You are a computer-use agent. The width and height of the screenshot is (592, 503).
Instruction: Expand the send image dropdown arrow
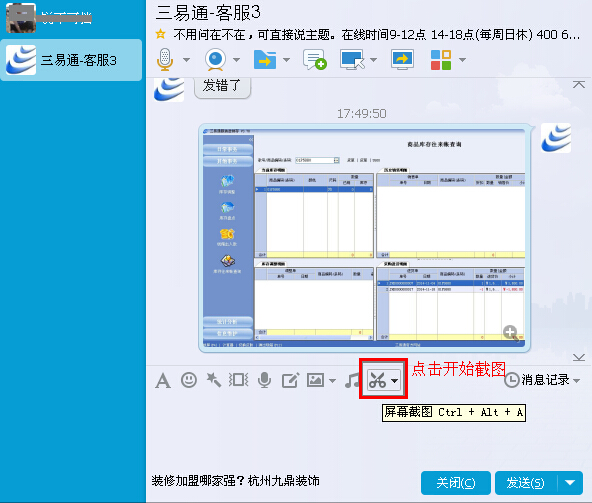tap(332, 381)
